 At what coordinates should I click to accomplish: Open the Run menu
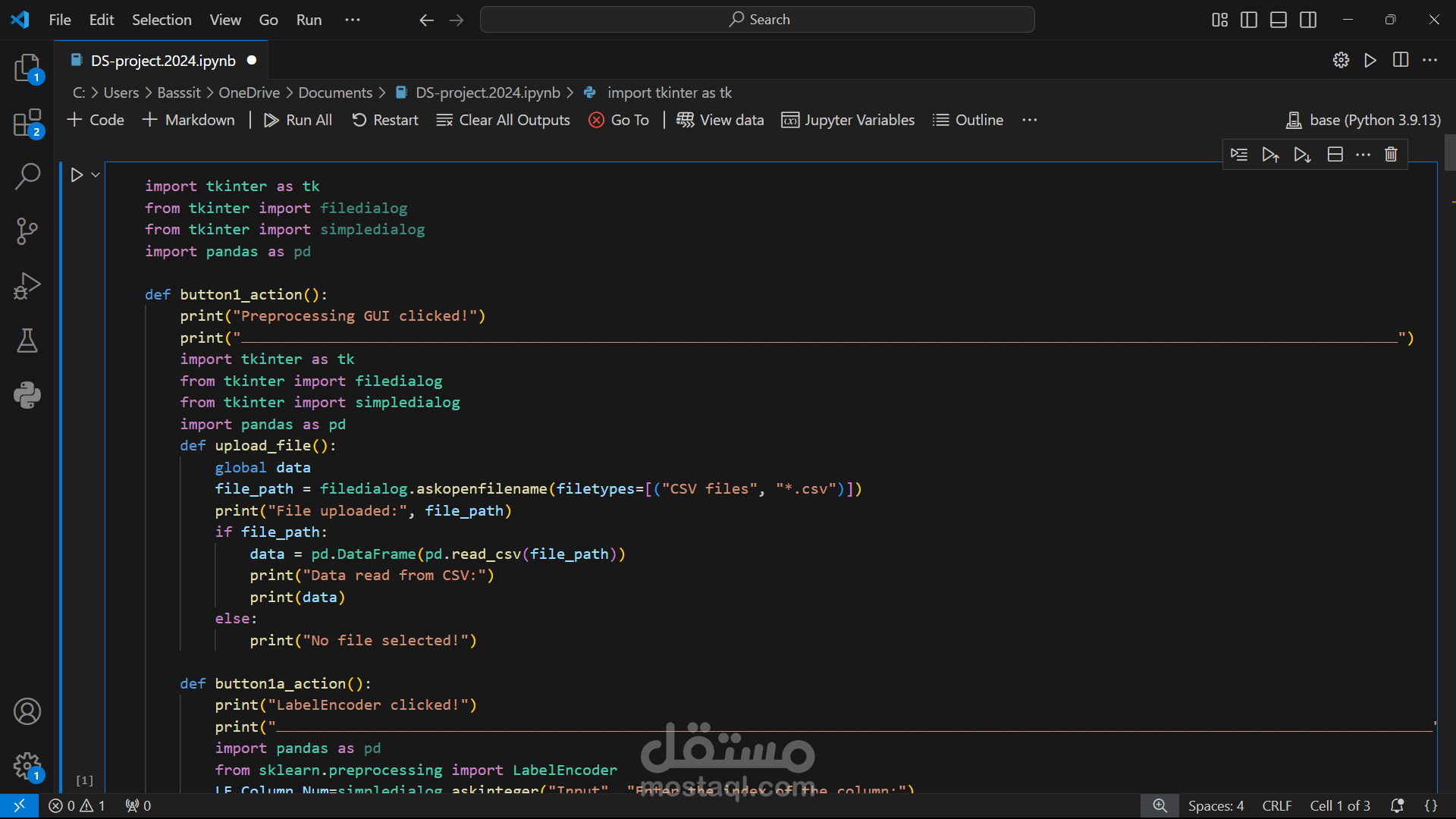309,20
